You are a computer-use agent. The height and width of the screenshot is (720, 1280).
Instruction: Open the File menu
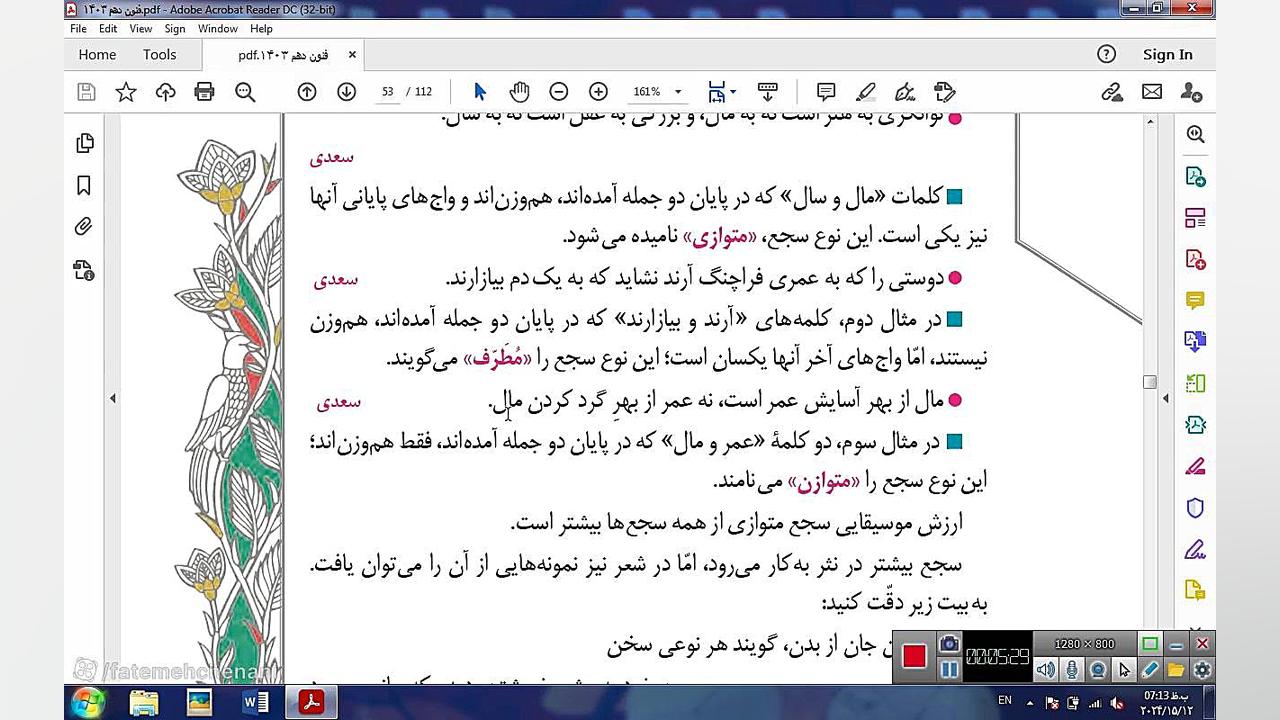tap(78, 29)
